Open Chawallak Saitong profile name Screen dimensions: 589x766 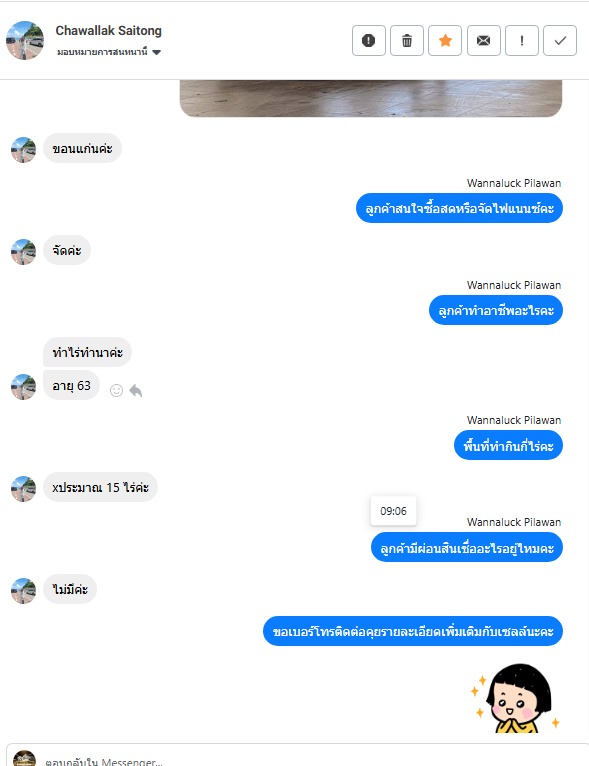pos(108,31)
